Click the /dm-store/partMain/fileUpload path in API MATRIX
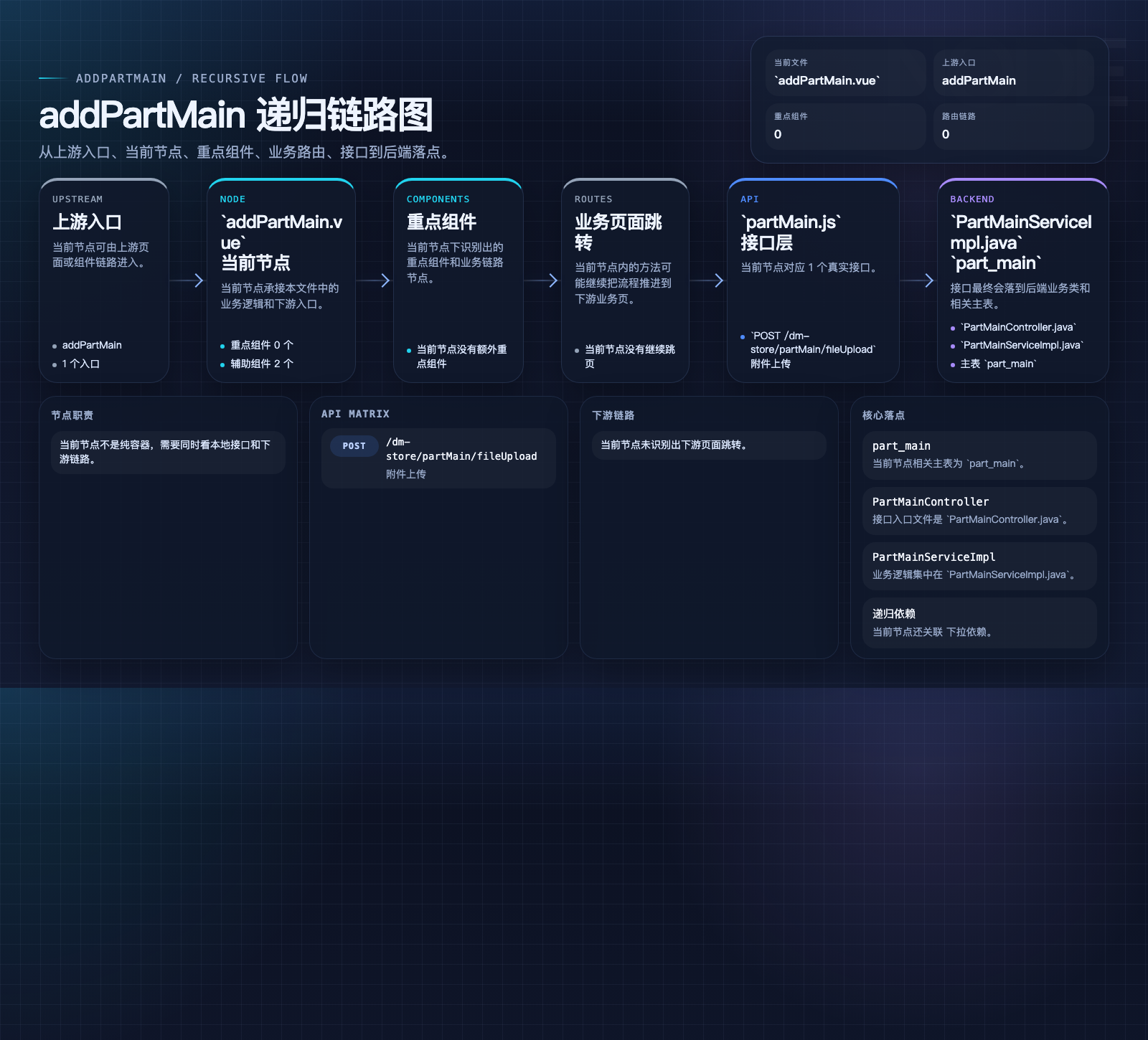Viewport: 1148px width, 1040px height. pos(461,449)
